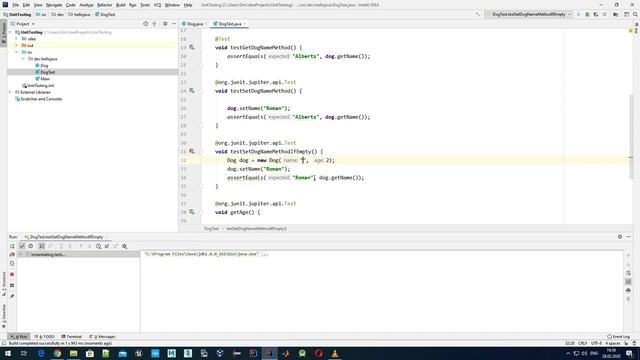Click Expand All icon in Project panel header

pyautogui.click(x=154, y=24)
